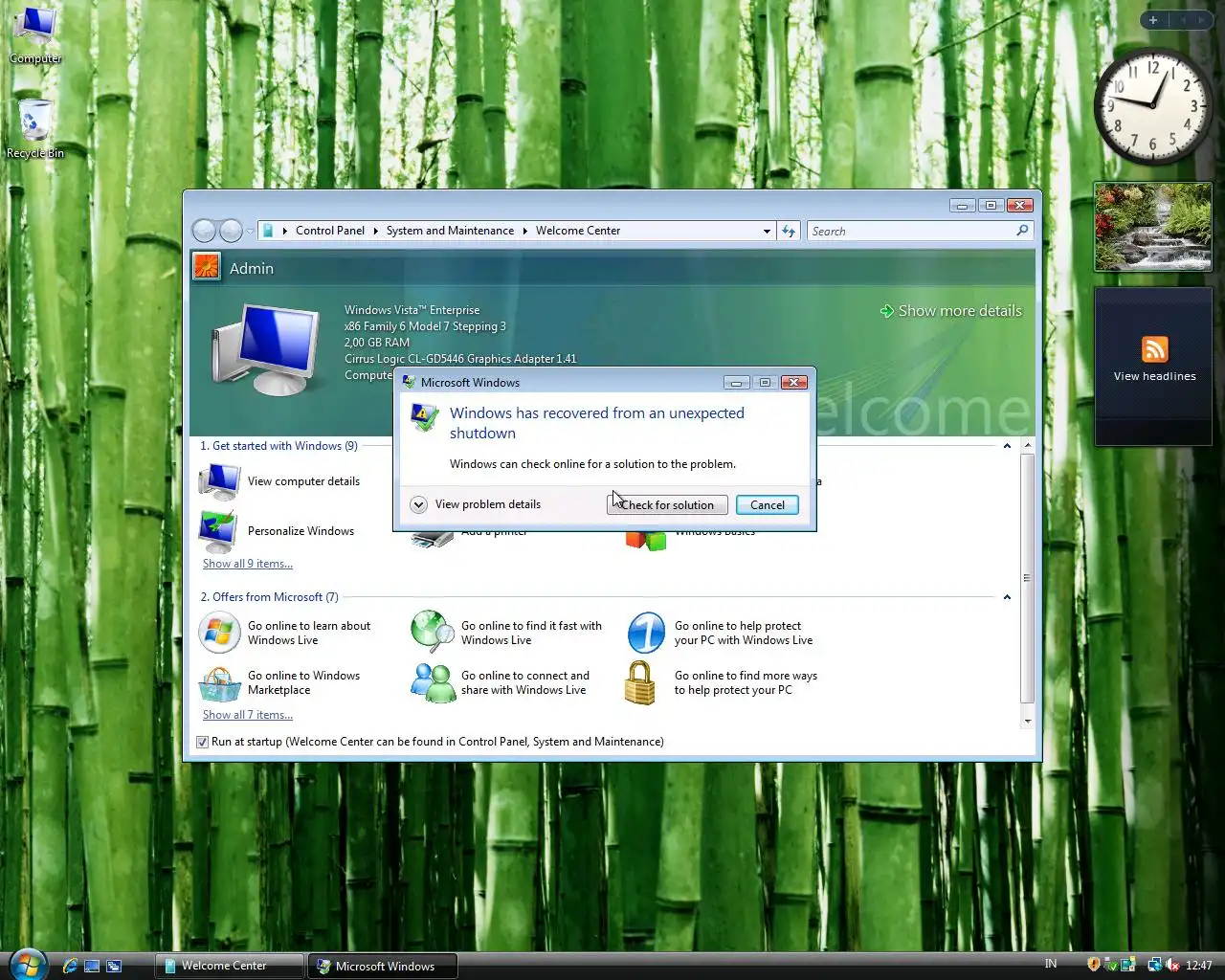Click the View computer details icon
The image size is (1225, 980).
point(219,481)
